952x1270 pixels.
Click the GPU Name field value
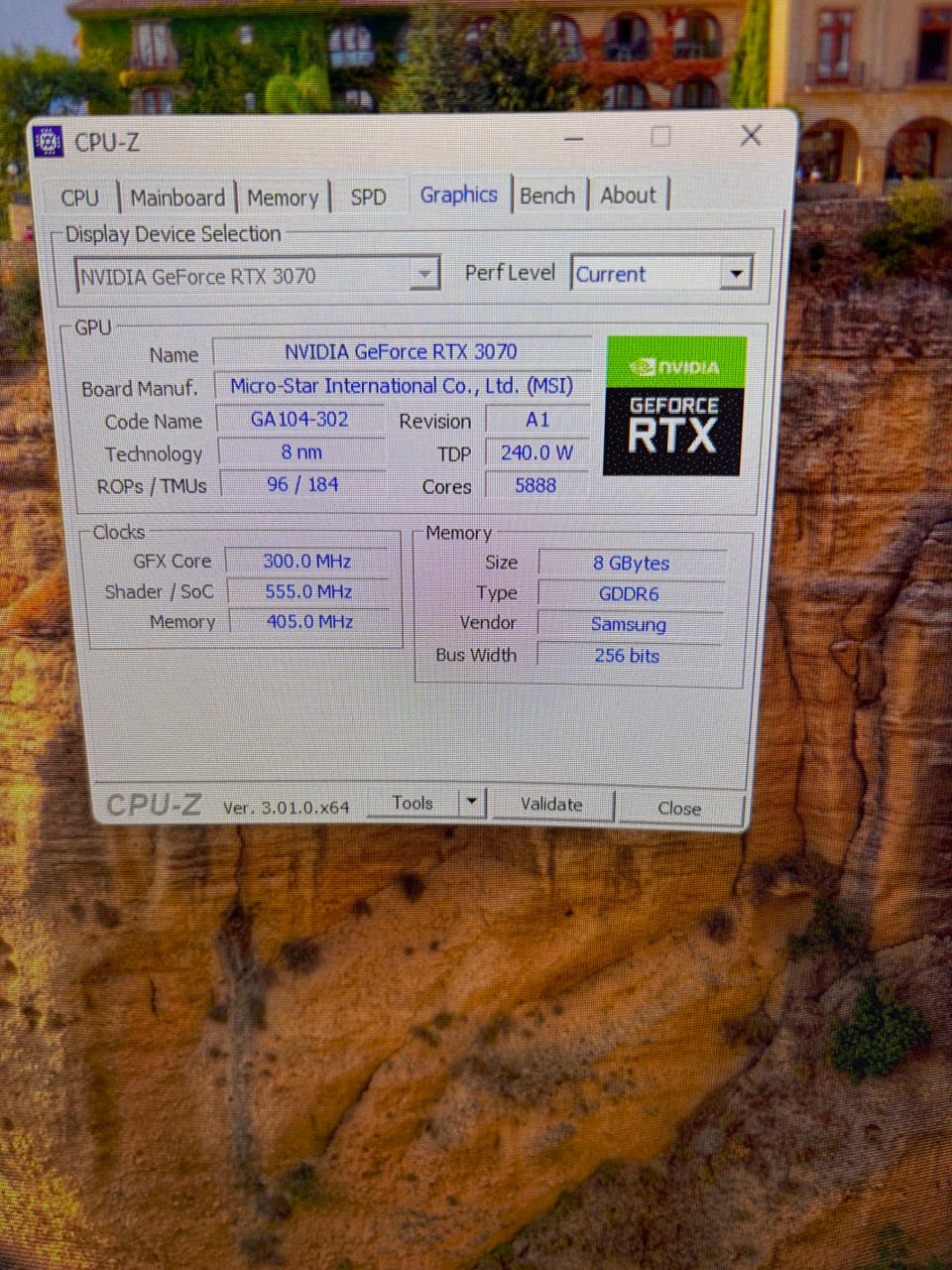tap(401, 351)
